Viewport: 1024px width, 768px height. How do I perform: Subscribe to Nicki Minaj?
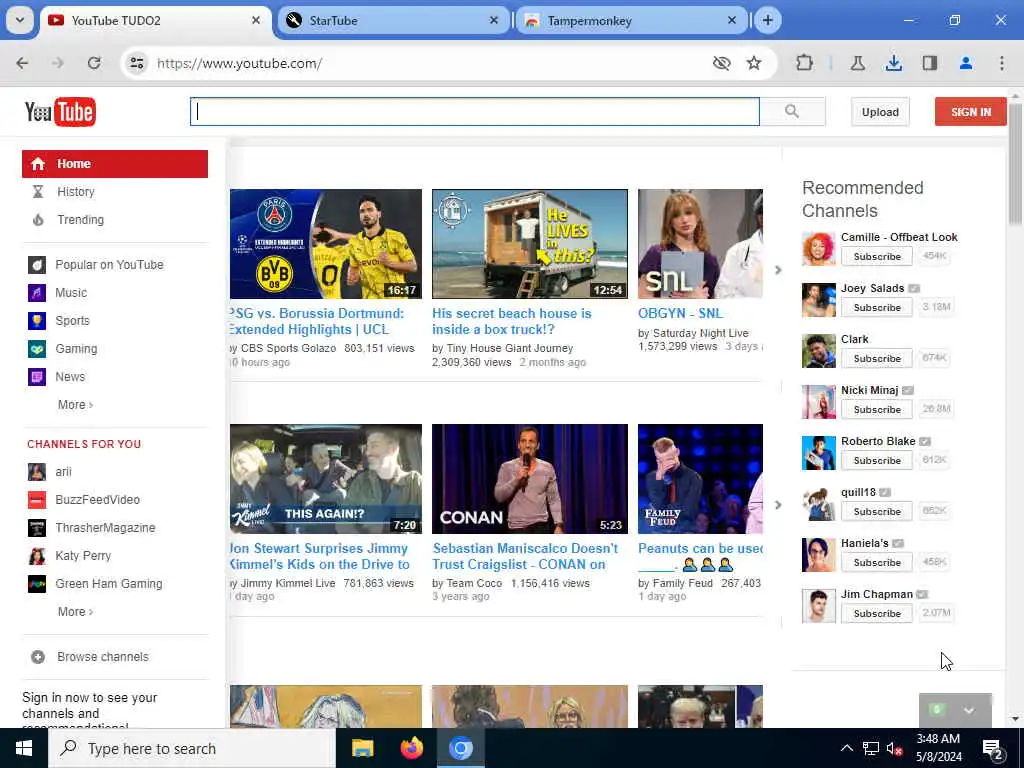[877, 409]
